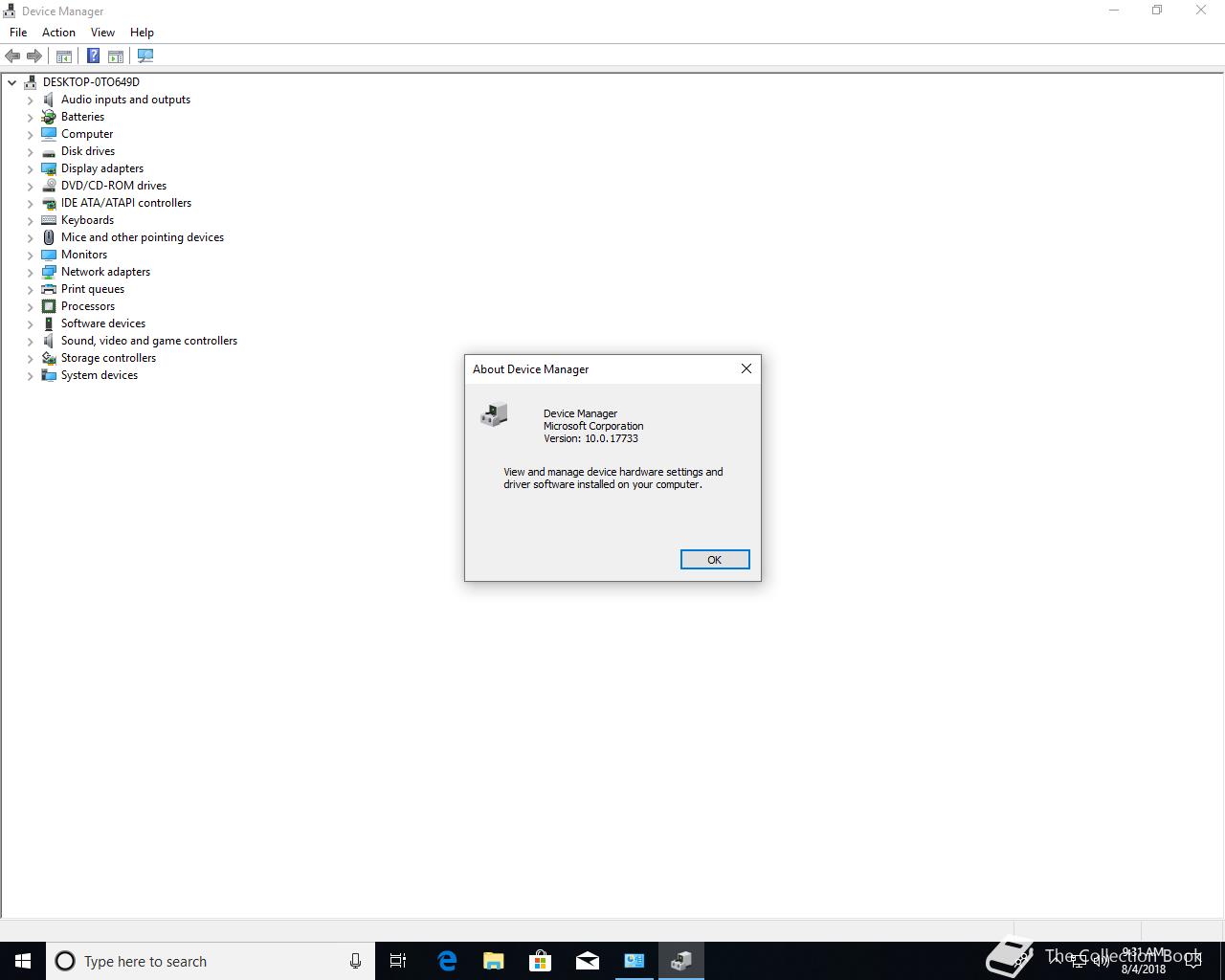Open the Help menu
The width and height of the screenshot is (1225, 980).
(x=142, y=33)
